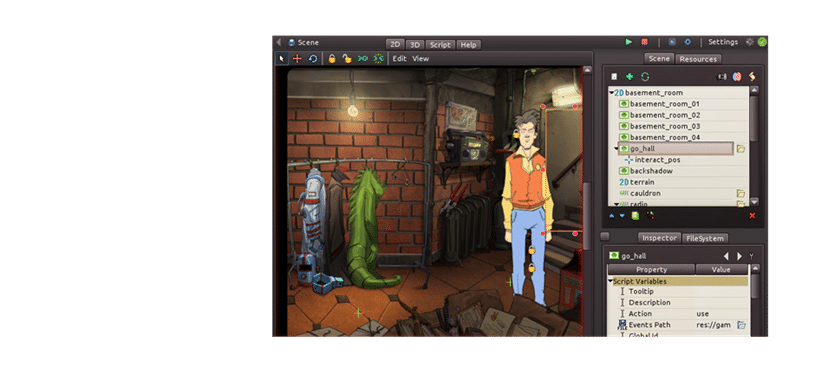Play the edited scene icon
Screen dimensions: 815x381
(x=672, y=42)
